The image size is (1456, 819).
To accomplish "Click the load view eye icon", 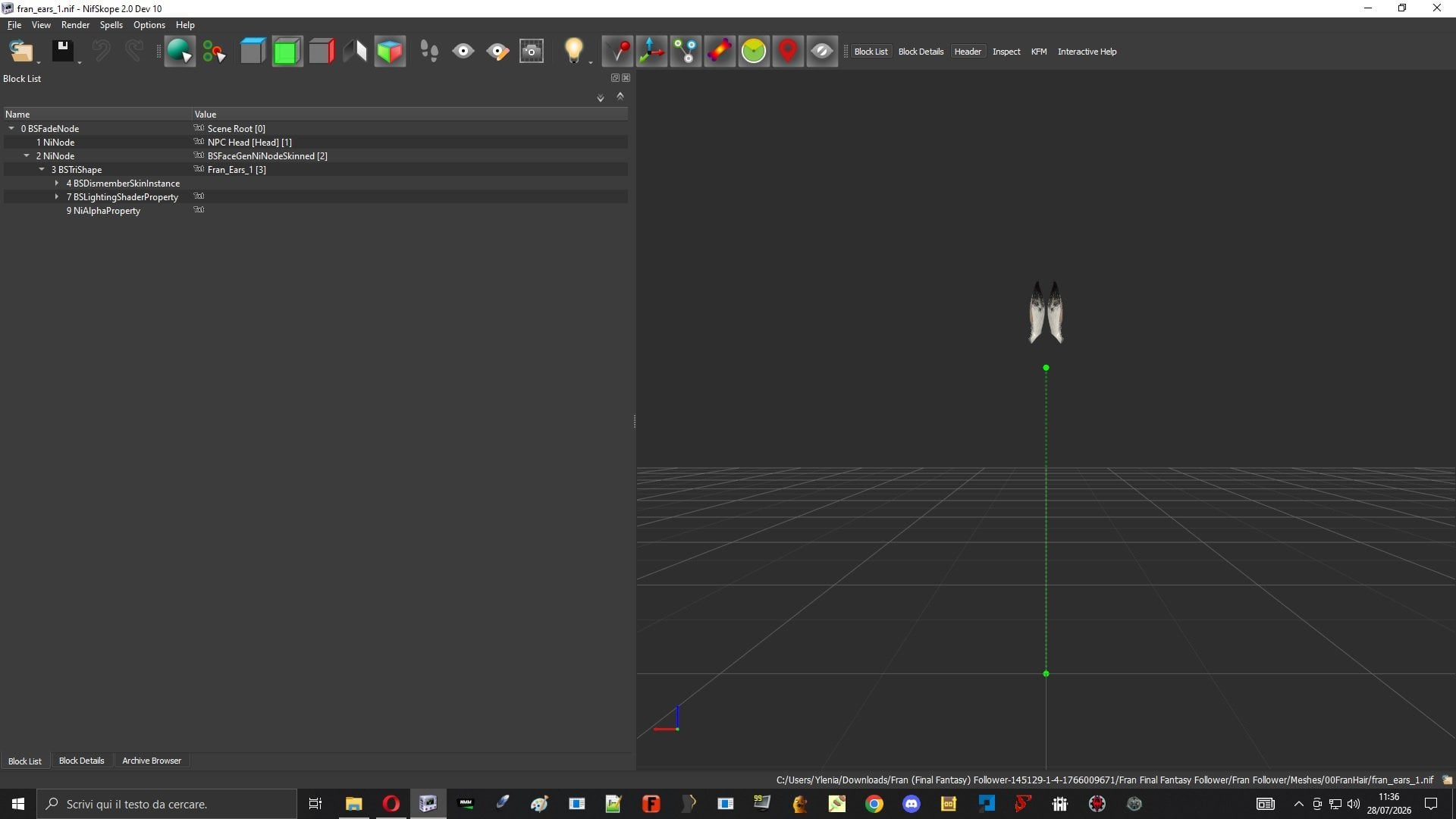I will click(x=463, y=52).
